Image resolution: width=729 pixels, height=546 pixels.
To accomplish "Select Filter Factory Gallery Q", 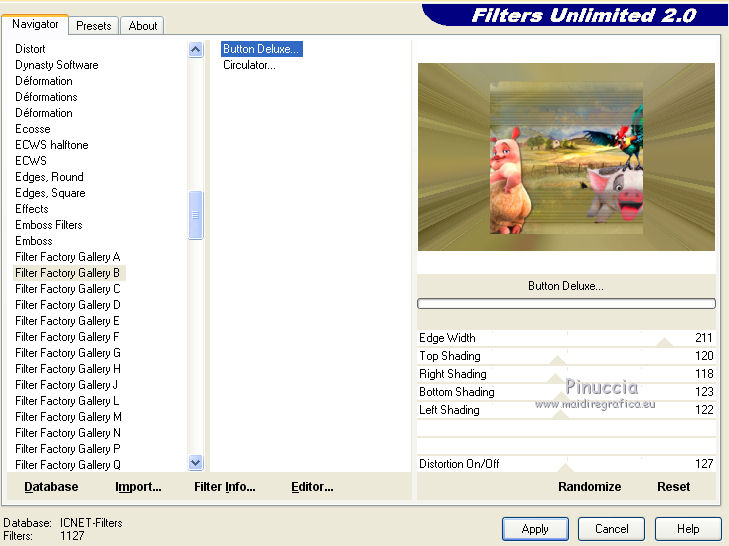I will 68,465.
